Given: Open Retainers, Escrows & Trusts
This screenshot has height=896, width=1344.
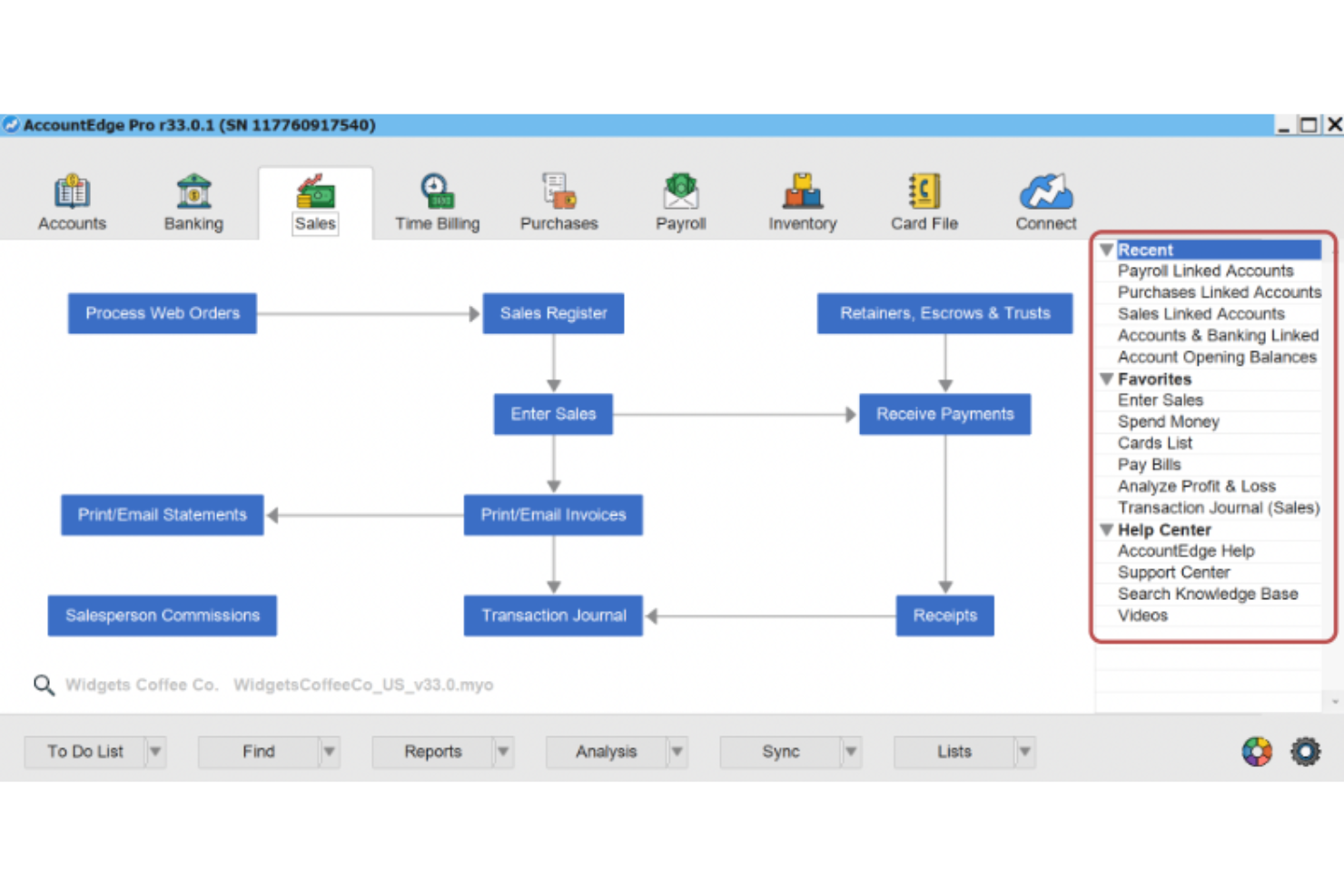Looking at the screenshot, I should (945, 313).
